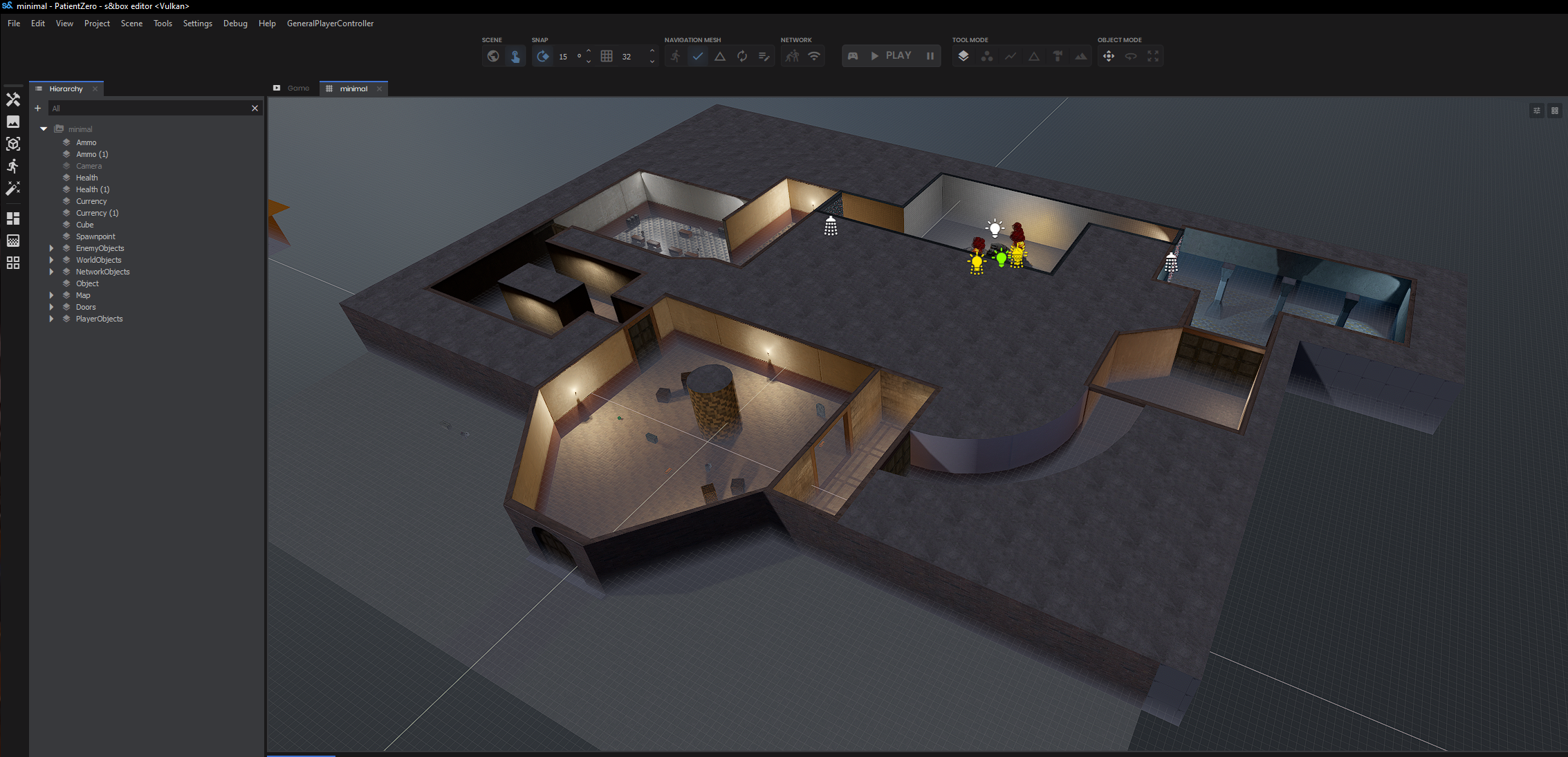Expand the Doors node
1568x757 pixels.
(x=51, y=307)
